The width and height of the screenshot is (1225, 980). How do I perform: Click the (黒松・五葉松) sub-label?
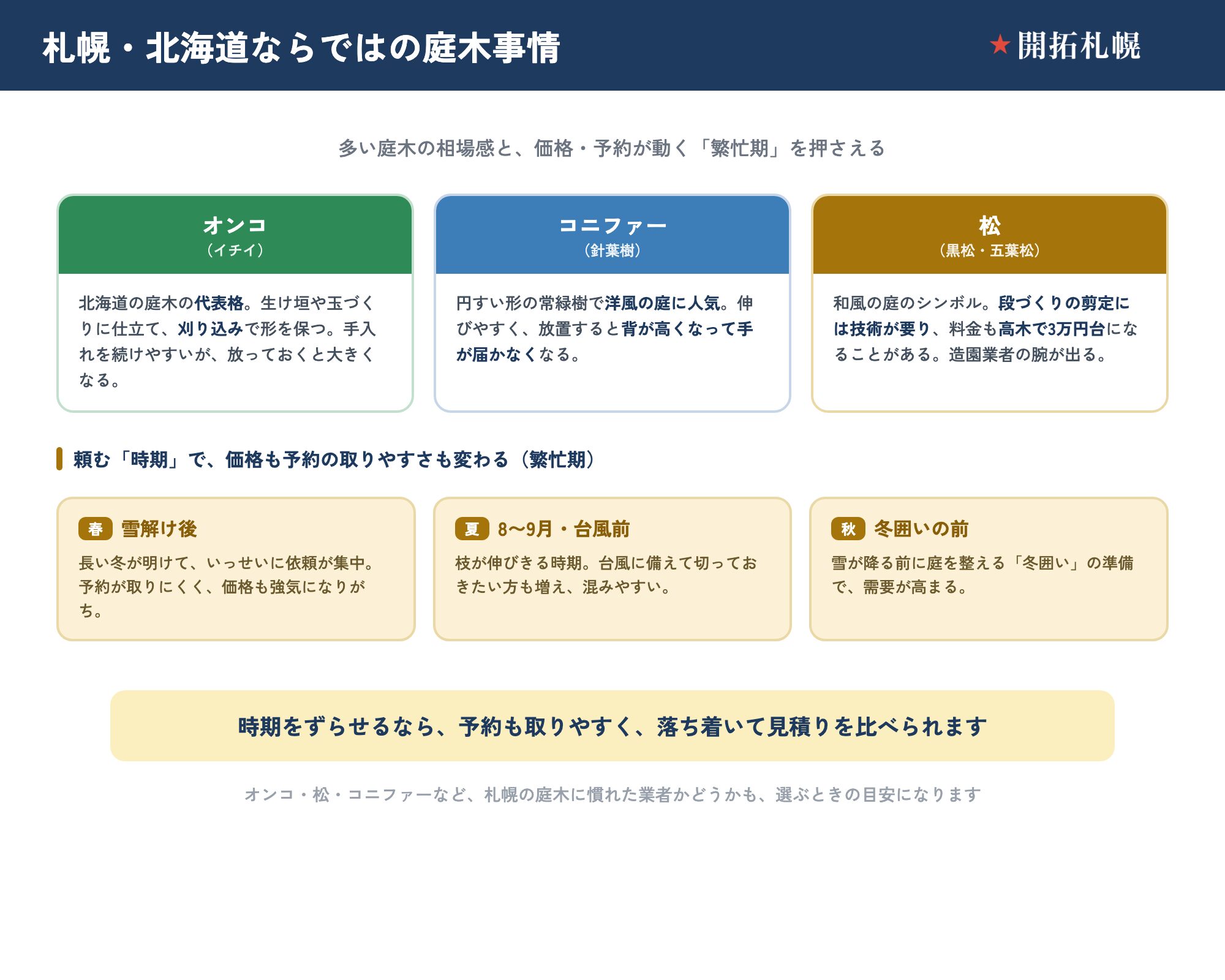(990, 251)
